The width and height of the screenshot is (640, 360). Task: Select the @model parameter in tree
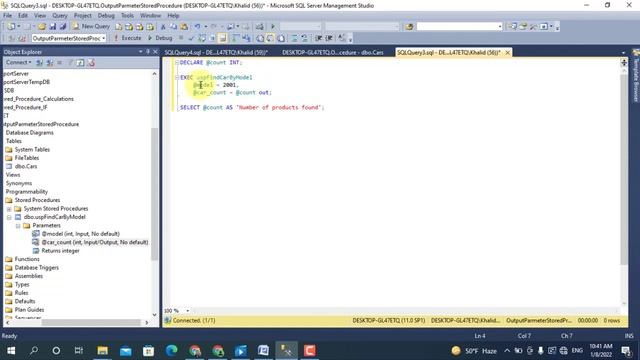pyautogui.click(x=80, y=234)
